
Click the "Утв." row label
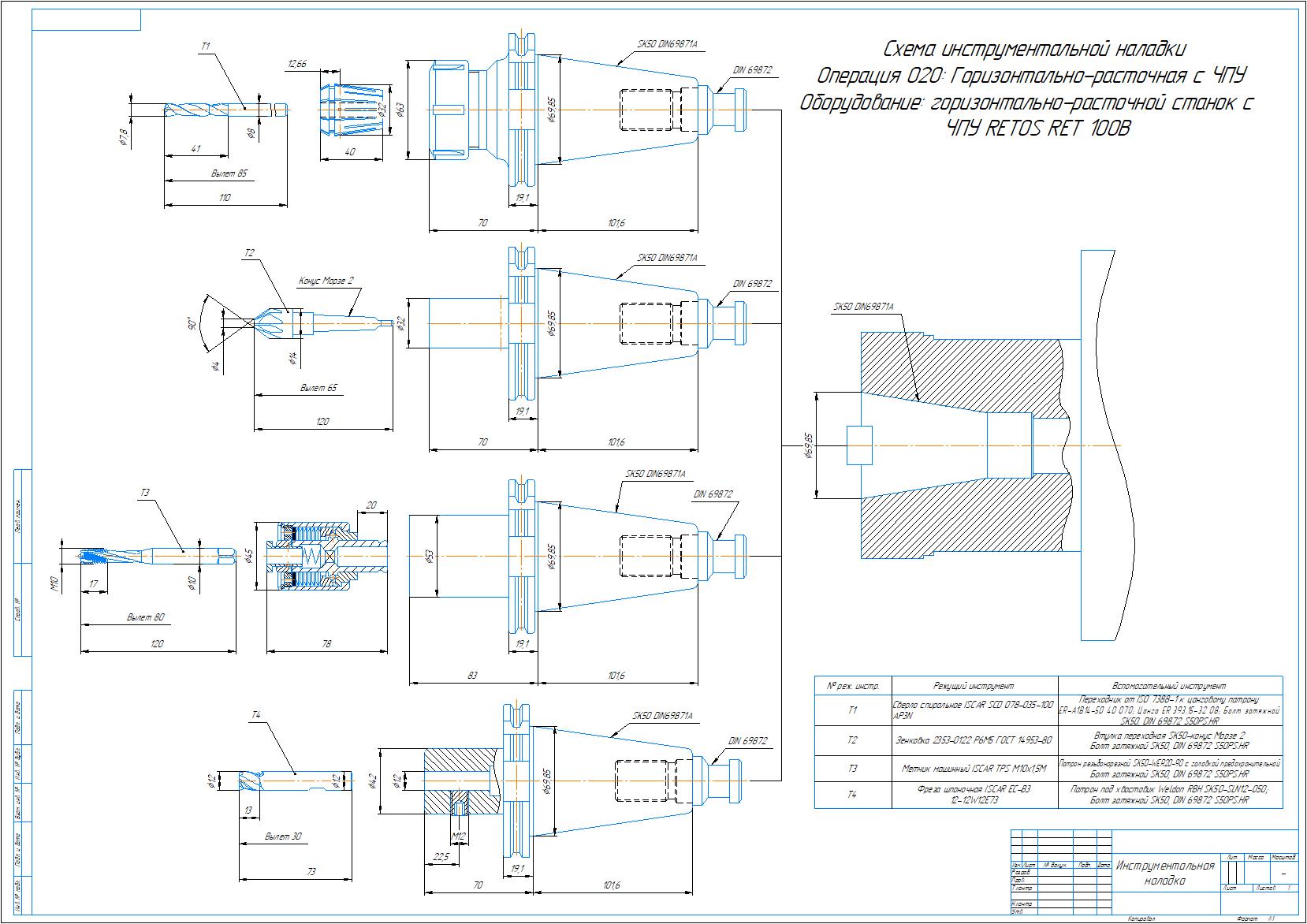click(1018, 911)
